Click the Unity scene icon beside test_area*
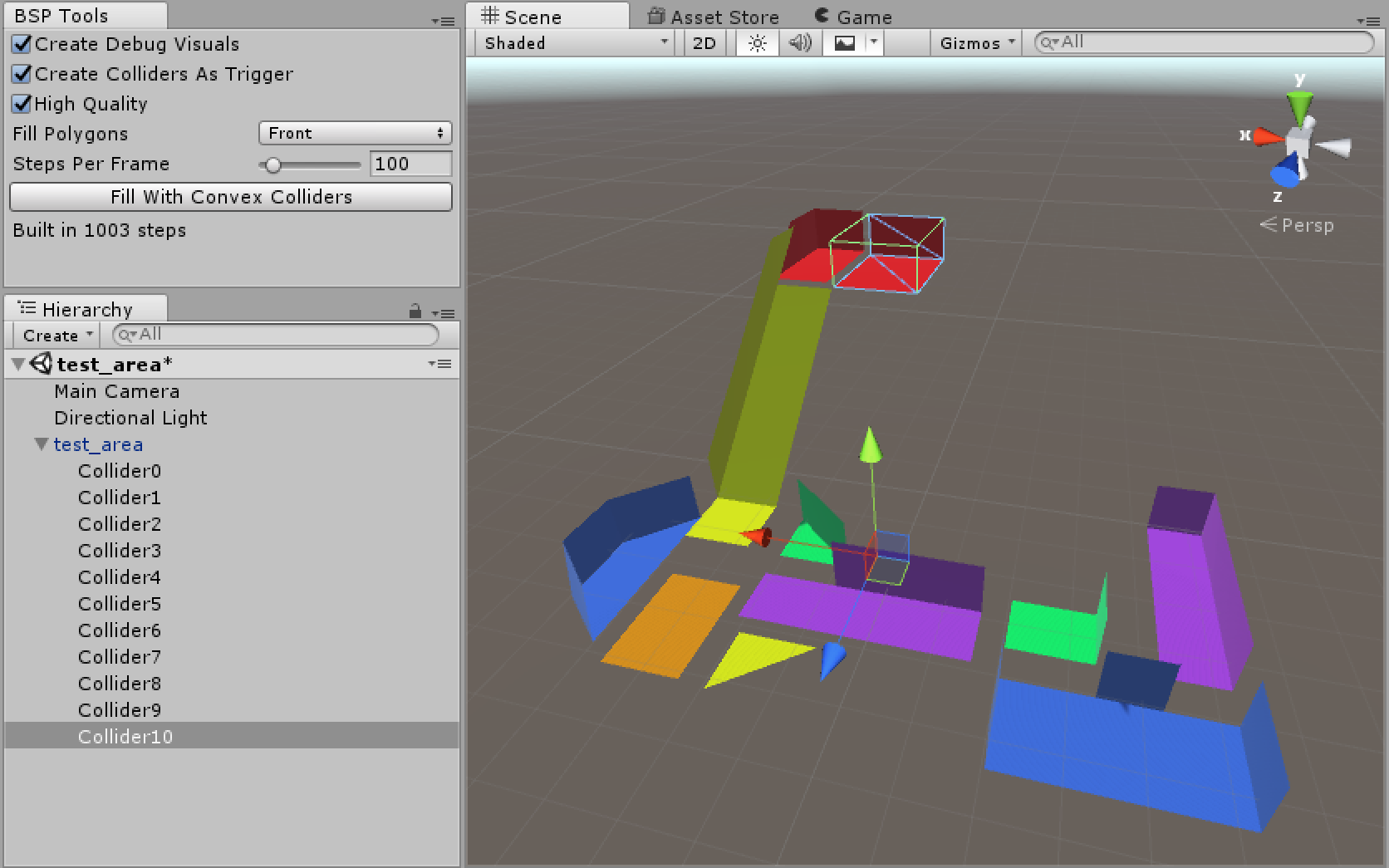 point(42,364)
